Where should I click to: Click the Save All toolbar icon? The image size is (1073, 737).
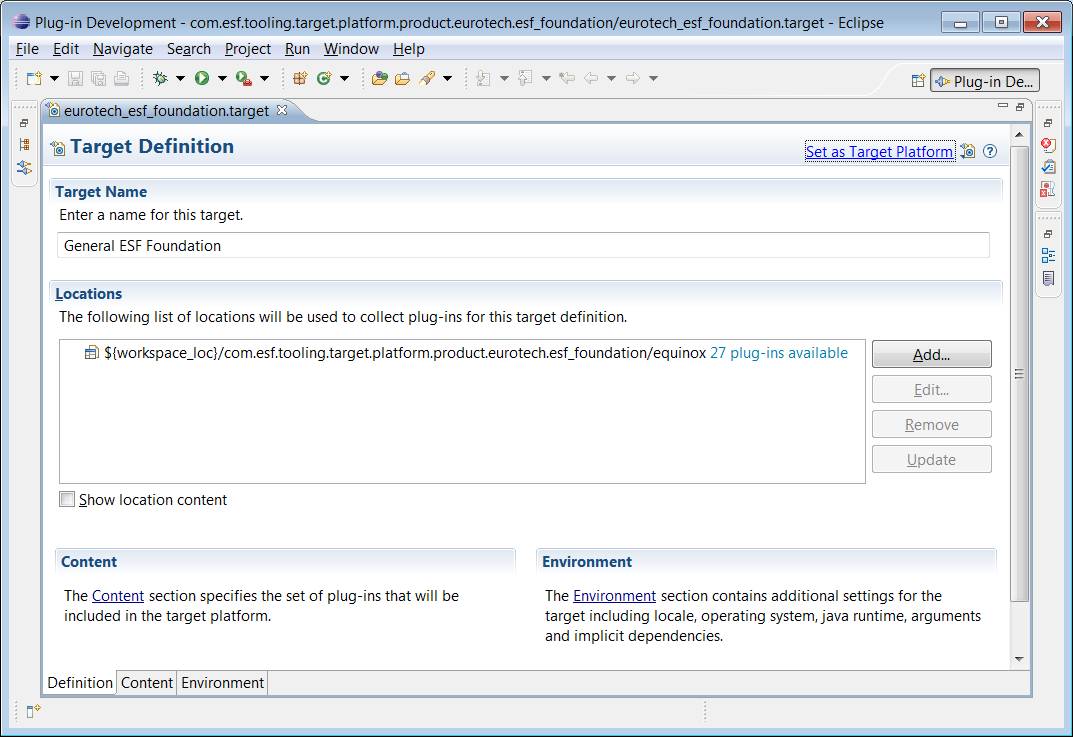99,78
